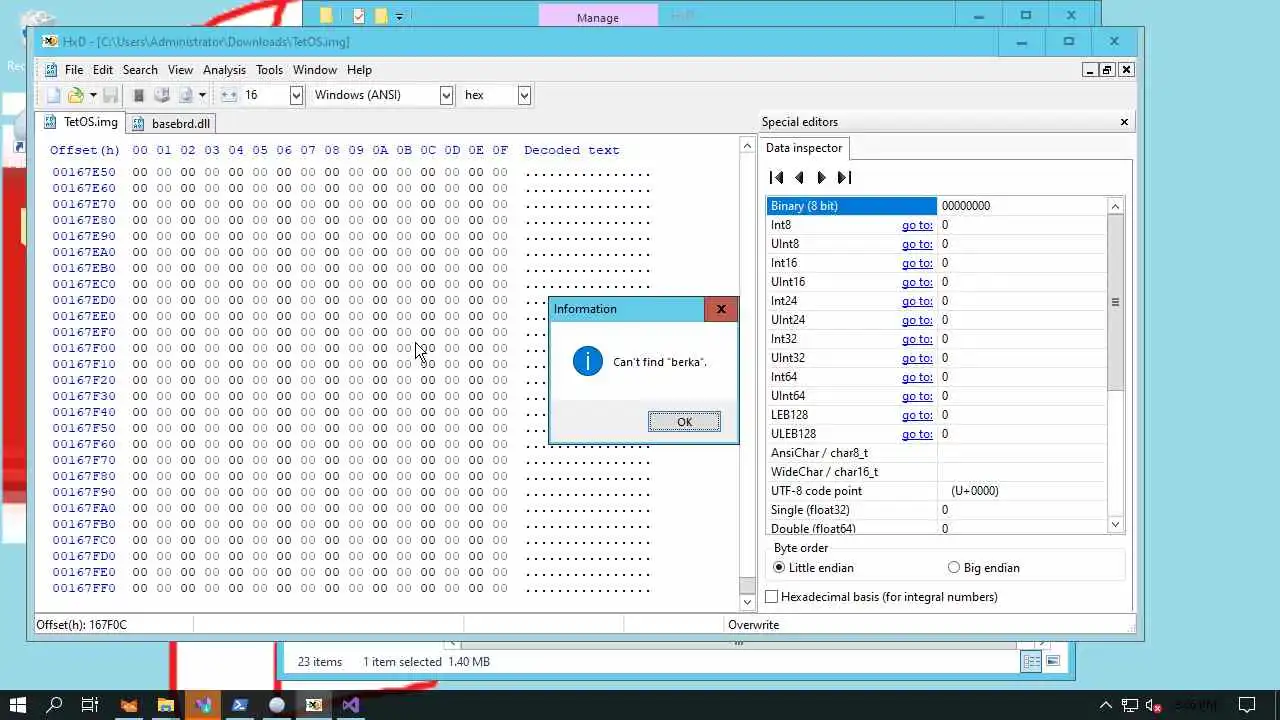The height and width of the screenshot is (720, 1280).
Task: Open the hex offset base dropdown
Action: (524, 95)
